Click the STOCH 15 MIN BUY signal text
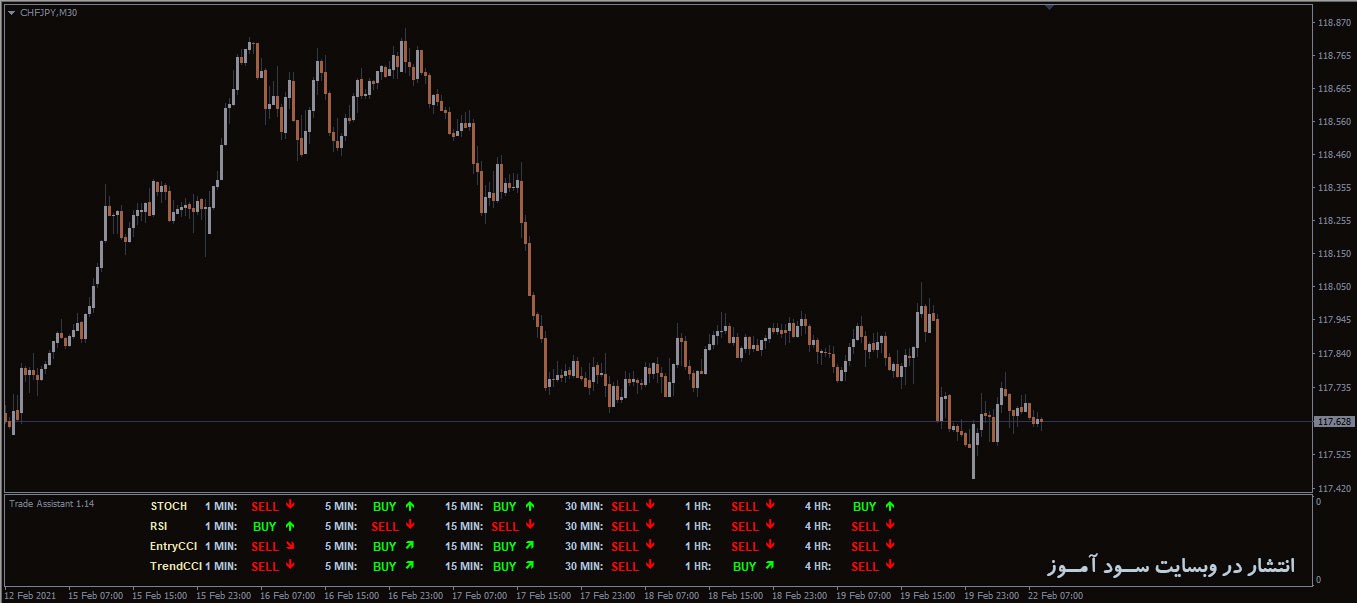This screenshot has height=603, width=1357. coord(504,507)
